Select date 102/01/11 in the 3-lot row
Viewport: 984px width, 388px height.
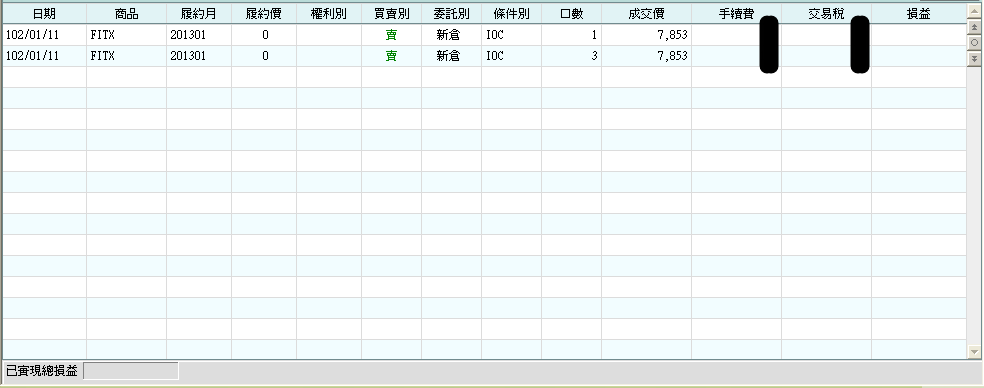click(32, 56)
